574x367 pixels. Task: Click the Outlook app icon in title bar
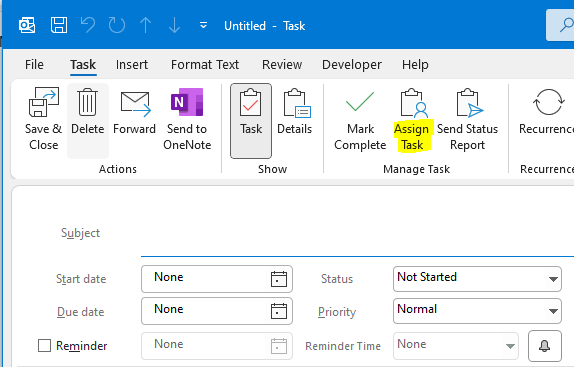(x=27, y=26)
